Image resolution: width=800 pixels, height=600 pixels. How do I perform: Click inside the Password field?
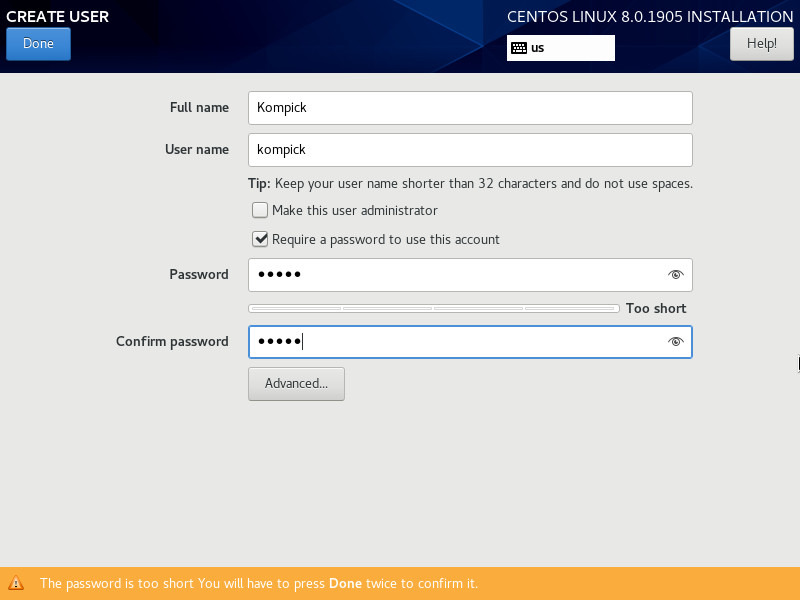click(x=470, y=275)
